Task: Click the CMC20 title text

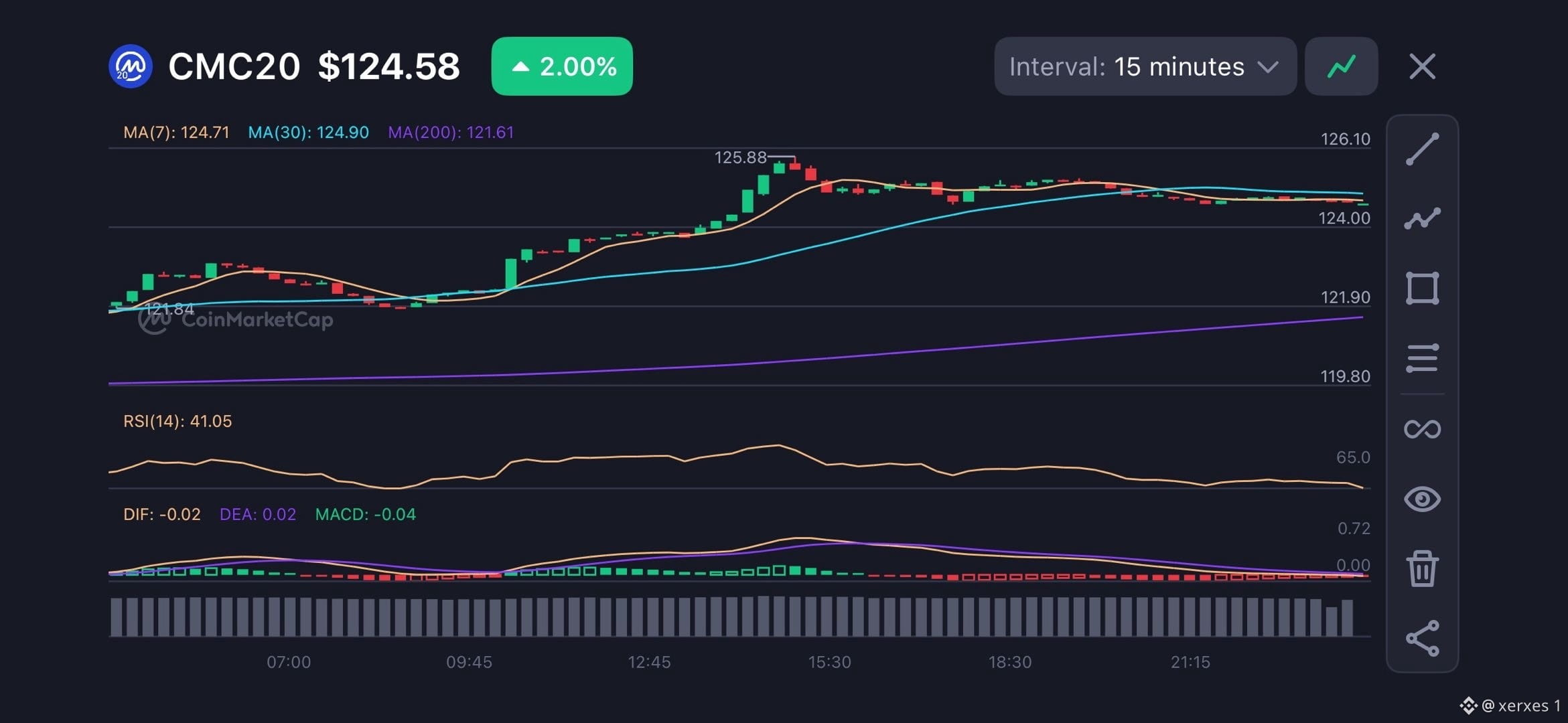Action: [234, 66]
